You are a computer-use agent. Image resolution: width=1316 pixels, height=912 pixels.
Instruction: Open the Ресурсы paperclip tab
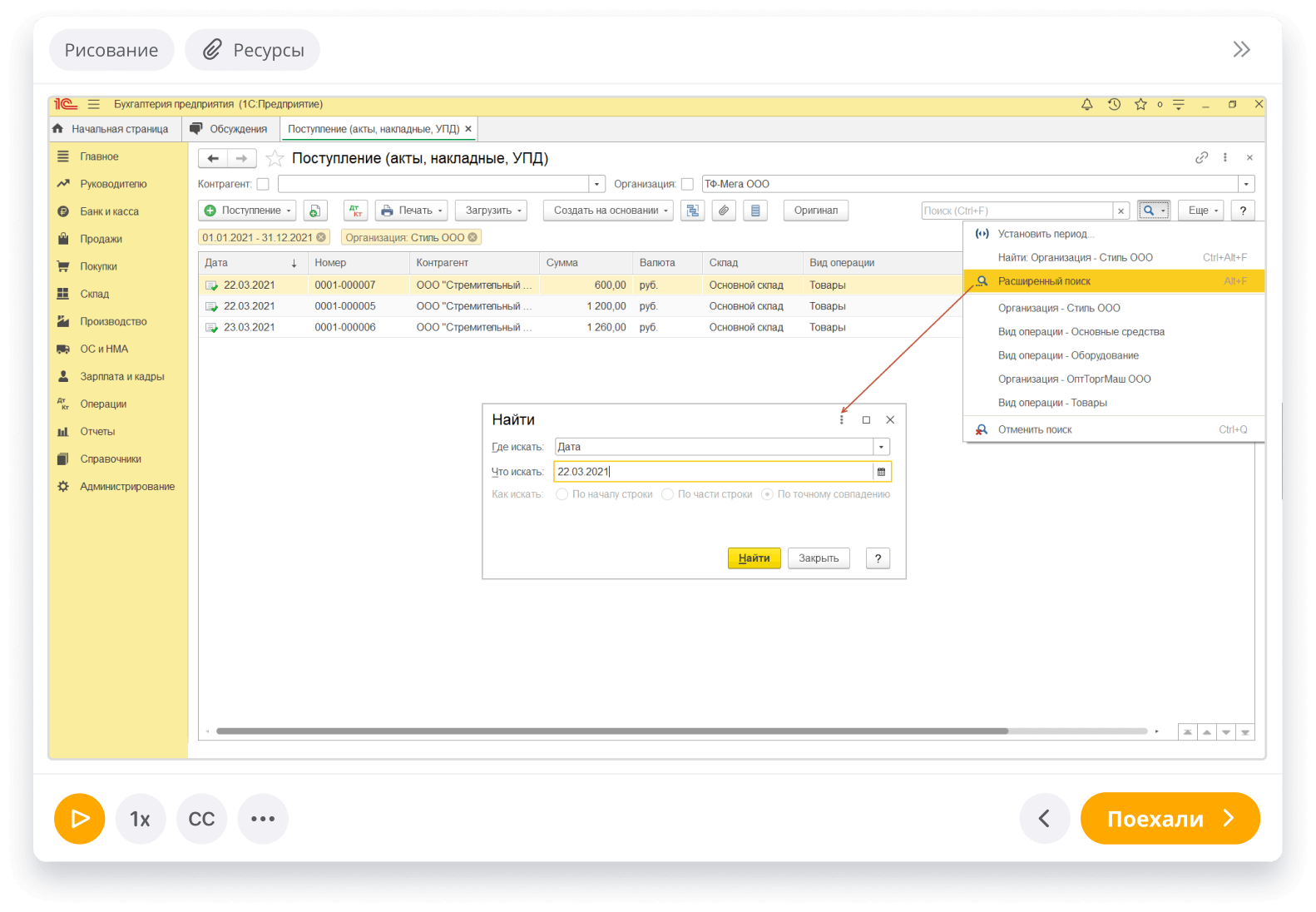[252, 50]
